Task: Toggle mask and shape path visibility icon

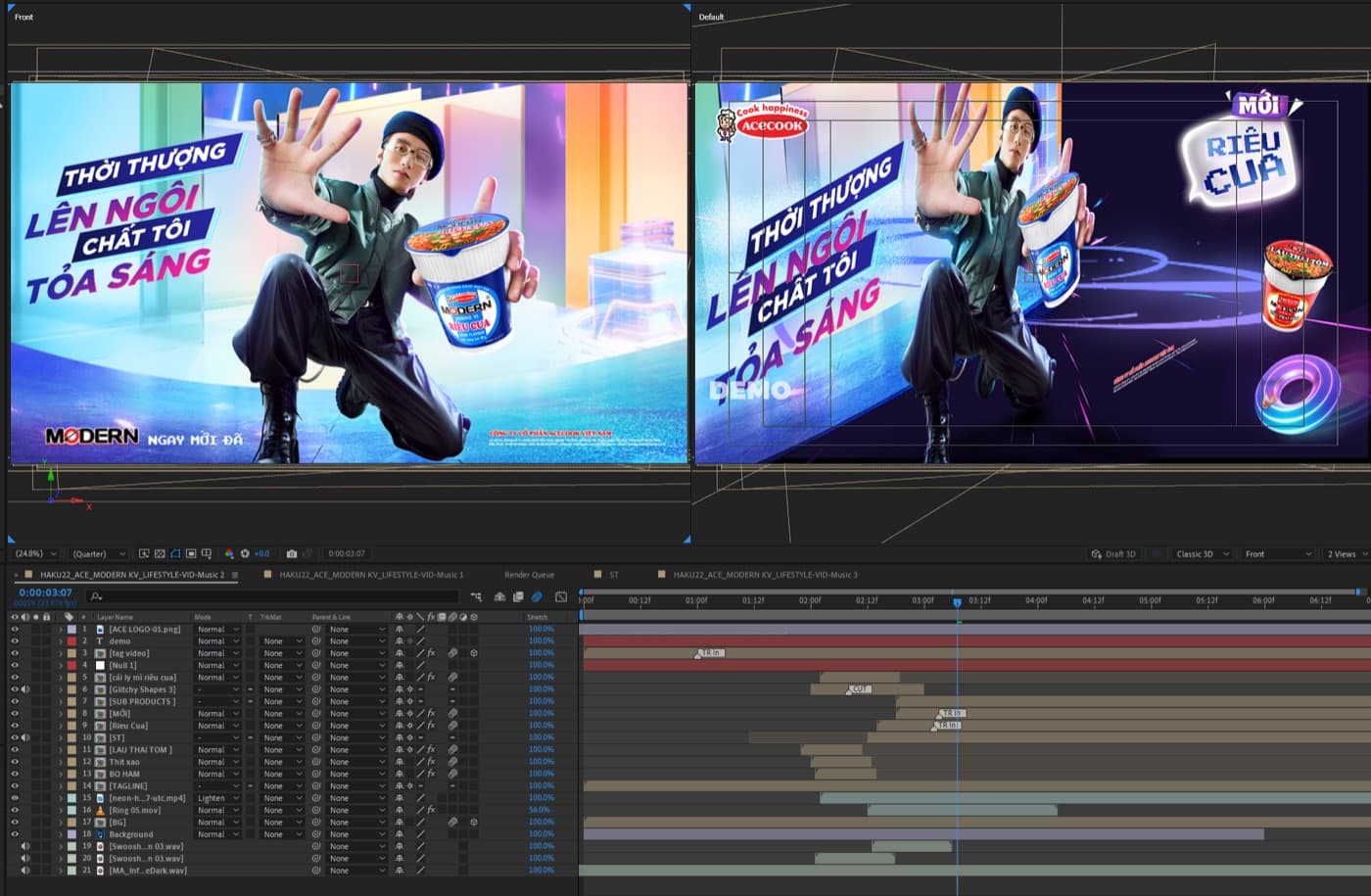Action: tap(175, 553)
